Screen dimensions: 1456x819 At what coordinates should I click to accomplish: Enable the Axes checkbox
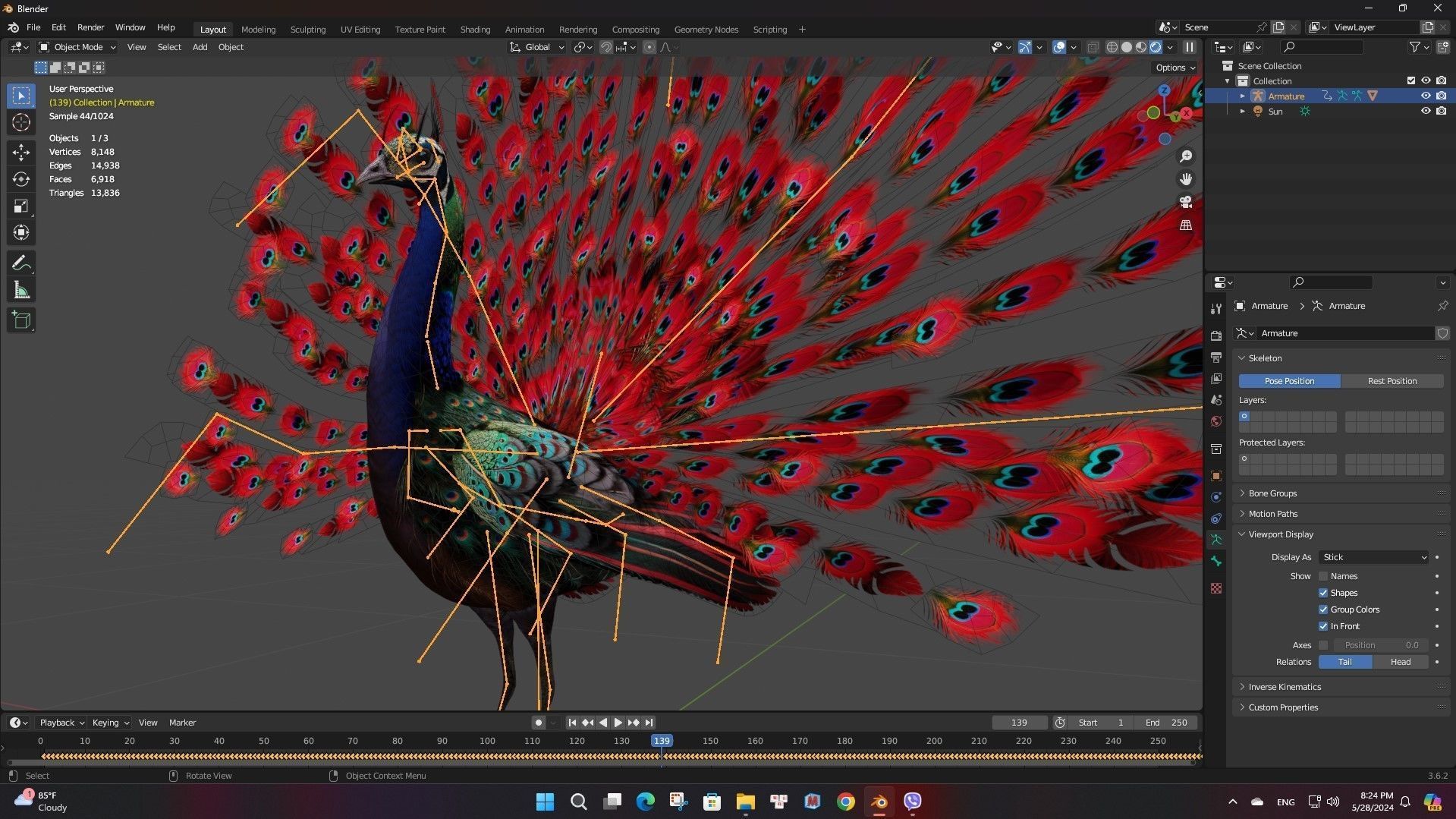(1323, 645)
